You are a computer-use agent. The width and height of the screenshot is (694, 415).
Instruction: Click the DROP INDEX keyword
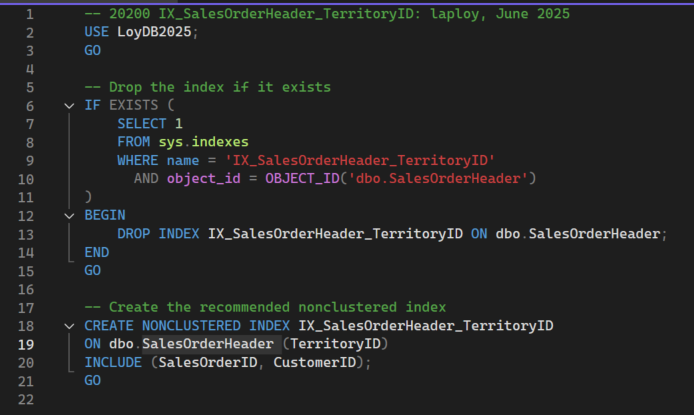coord(160,234)
